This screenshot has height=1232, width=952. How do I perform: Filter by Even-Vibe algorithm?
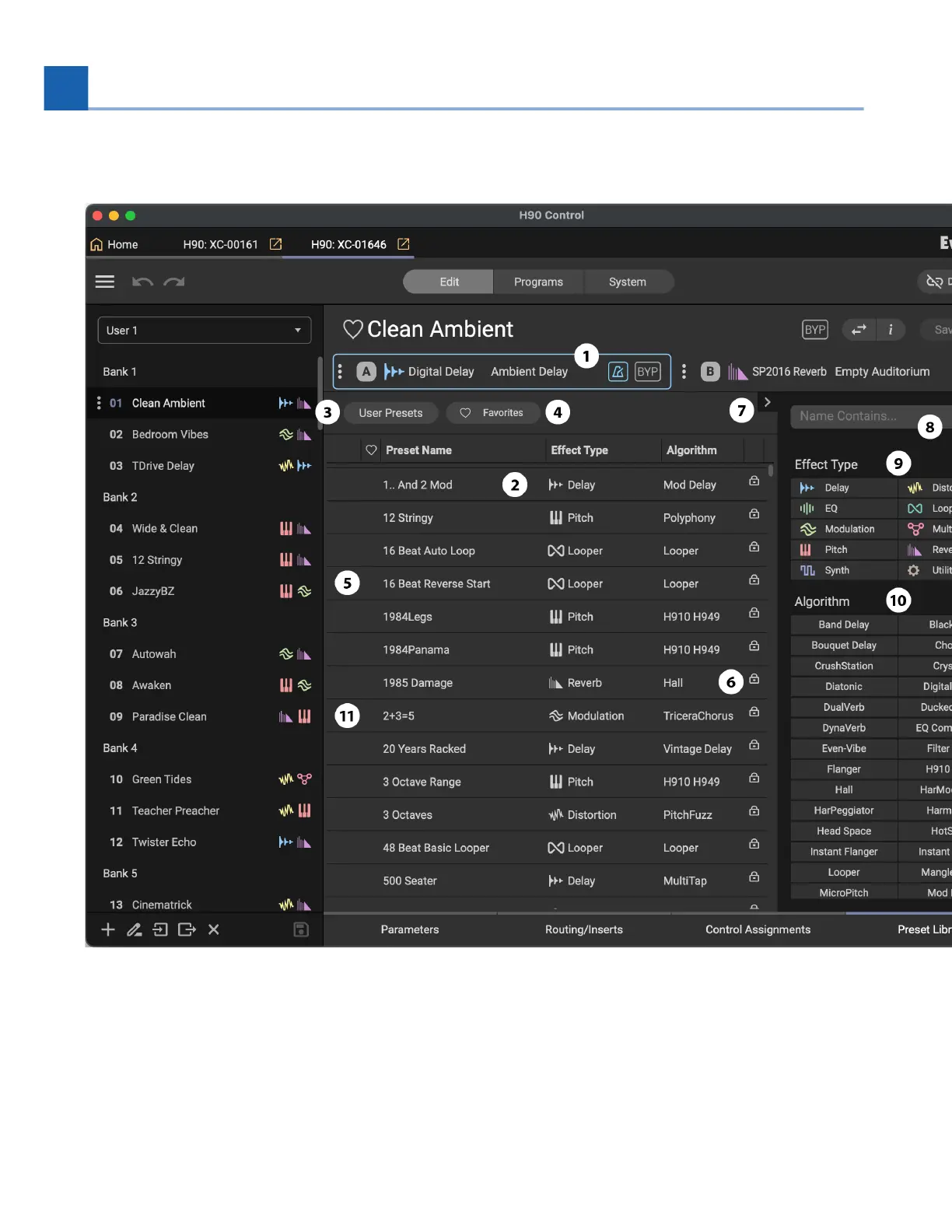844,748
